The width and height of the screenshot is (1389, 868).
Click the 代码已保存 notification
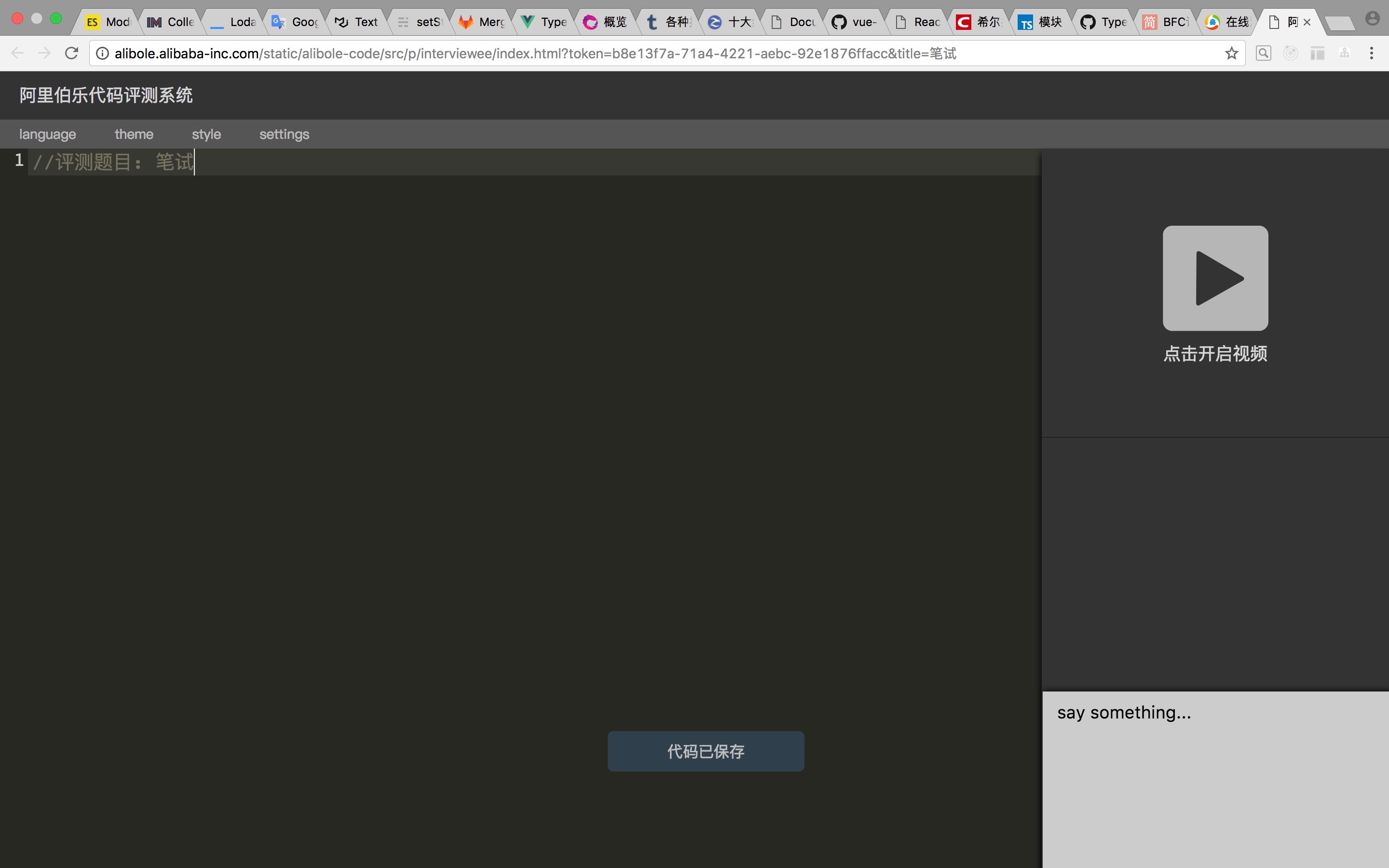tap(706, 751)
